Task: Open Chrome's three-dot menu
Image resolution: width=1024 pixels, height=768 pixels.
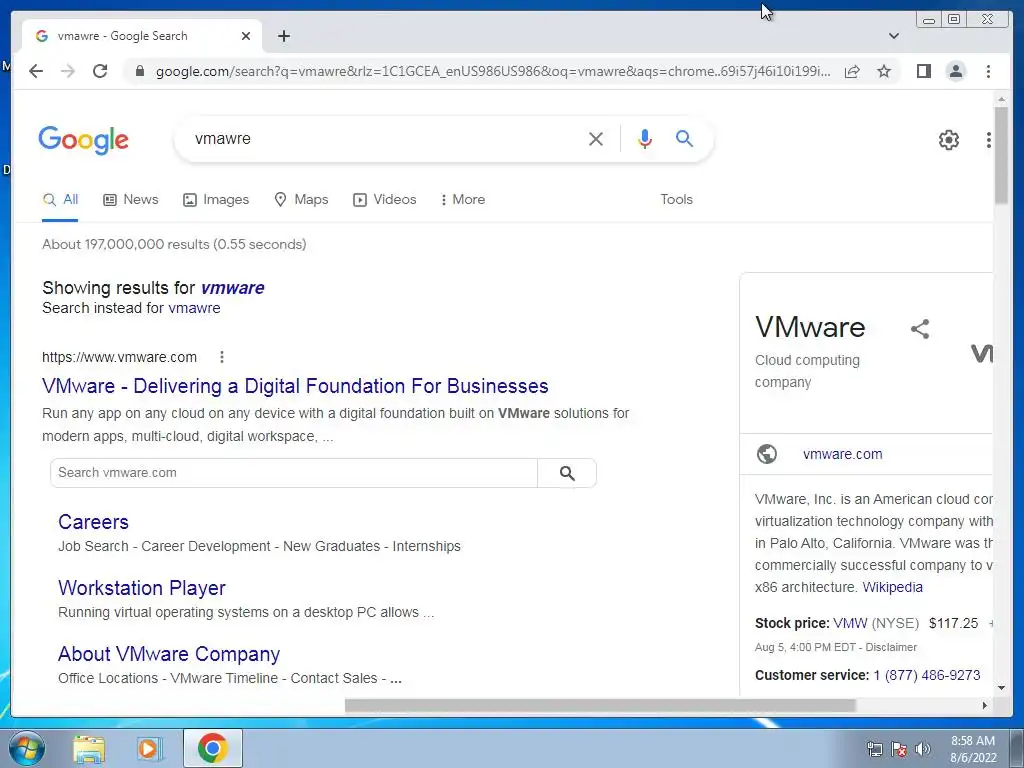Action: point(988,71)
